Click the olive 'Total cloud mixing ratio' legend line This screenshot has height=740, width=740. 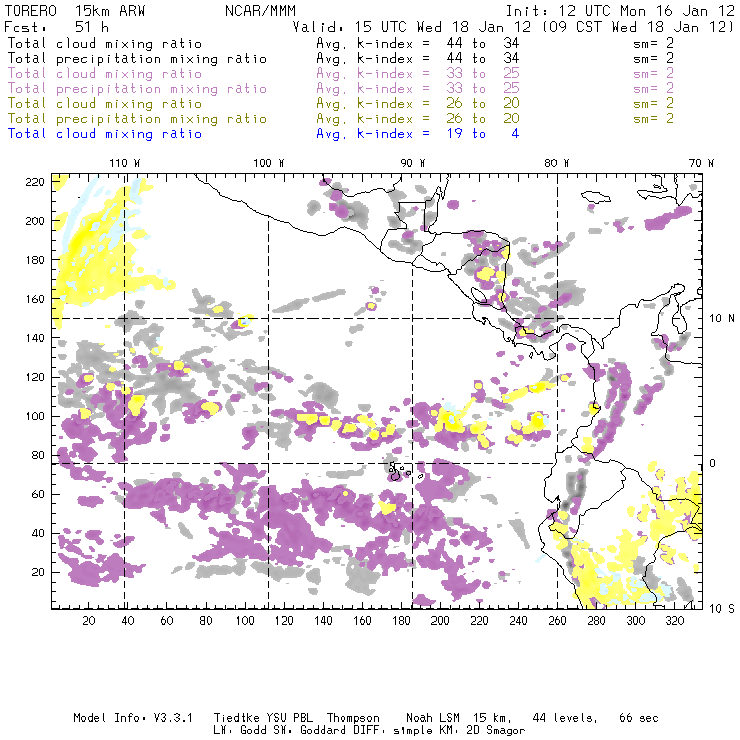[x=105, y=103]
